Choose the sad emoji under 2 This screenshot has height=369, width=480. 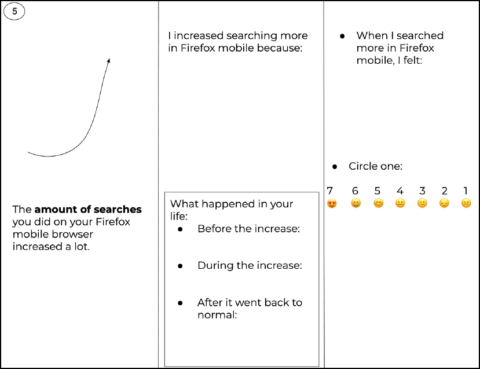pyautogui.click(x=444, y=203)
